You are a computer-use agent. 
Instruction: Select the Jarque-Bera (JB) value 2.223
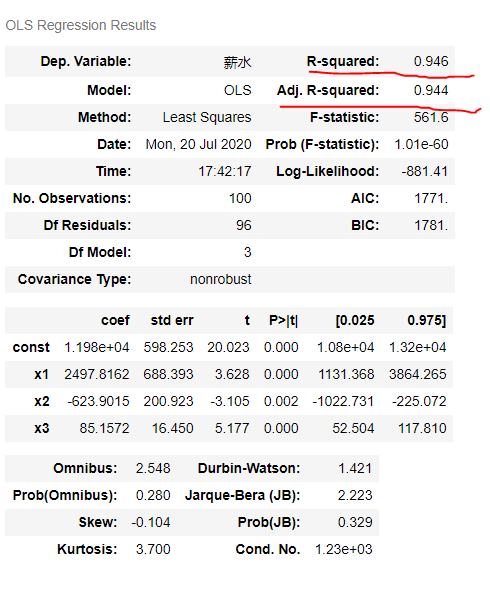[355, 495]
